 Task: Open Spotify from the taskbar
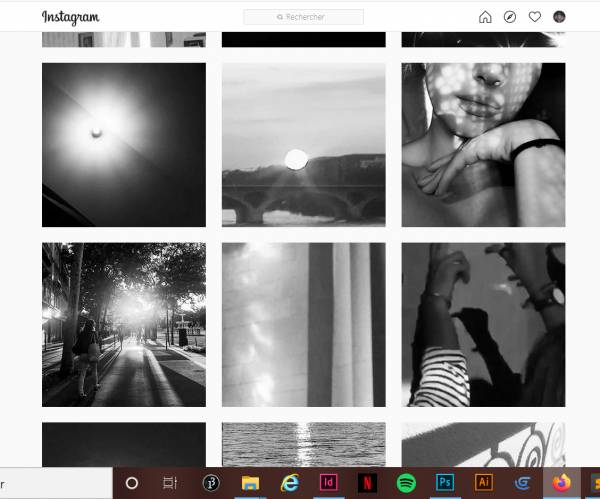406,483
